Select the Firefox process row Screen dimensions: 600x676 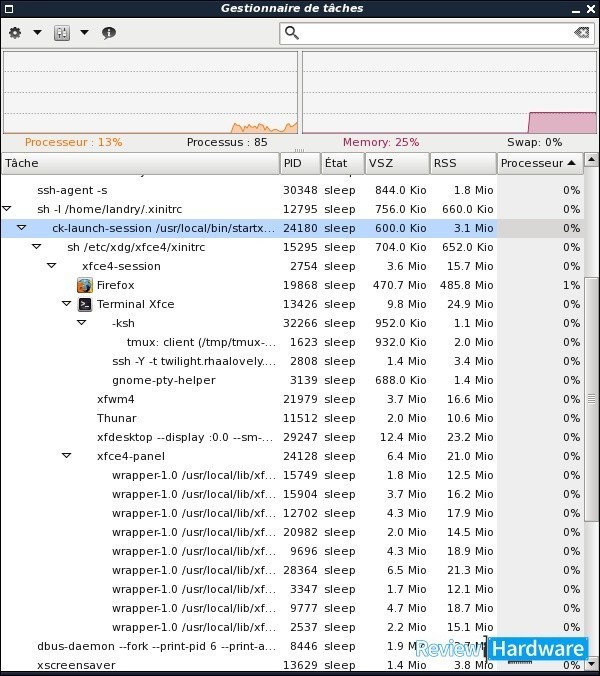click(292, 285)
